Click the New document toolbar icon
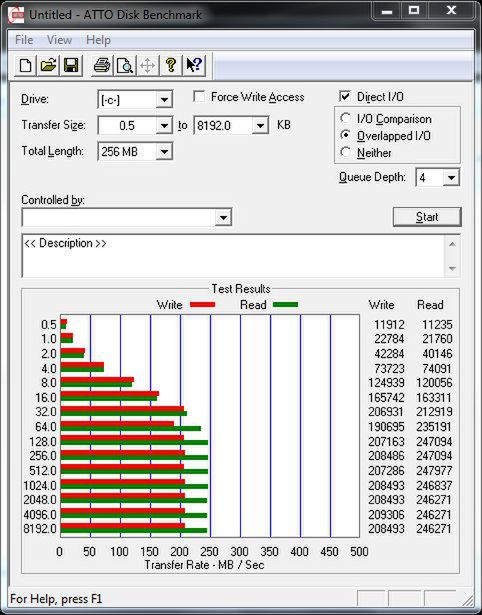Viewport: 482px width, 615px height. [25, 65]
